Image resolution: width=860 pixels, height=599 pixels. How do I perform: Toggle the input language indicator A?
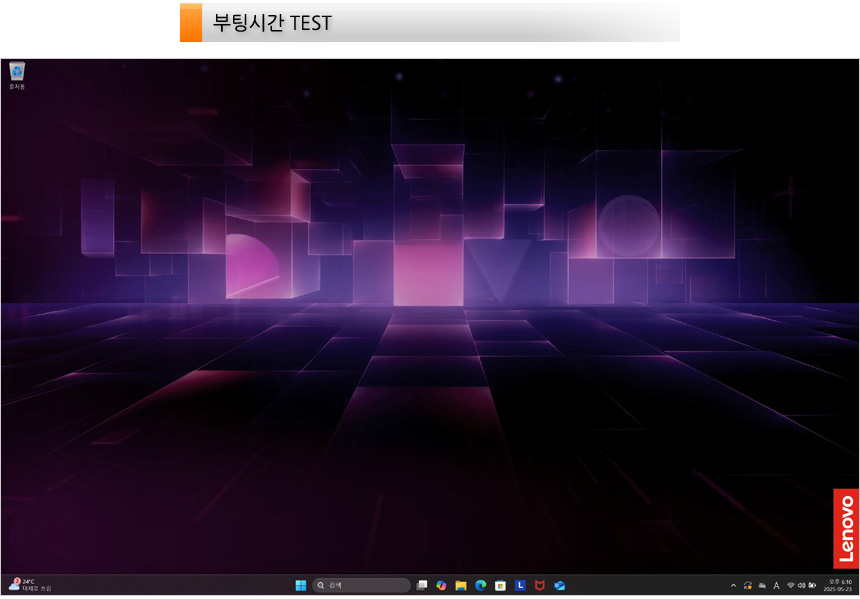(777, 585)
